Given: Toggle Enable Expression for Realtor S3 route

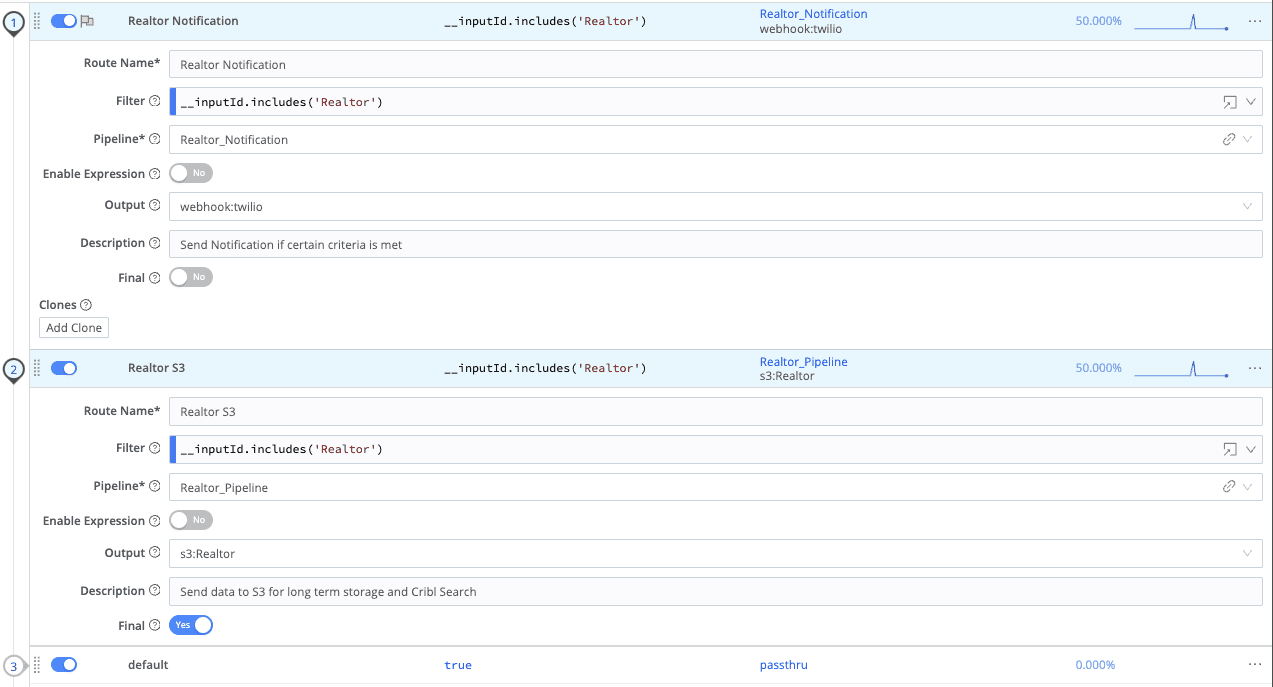Looking at the screenshot, I should click(191, 521).
